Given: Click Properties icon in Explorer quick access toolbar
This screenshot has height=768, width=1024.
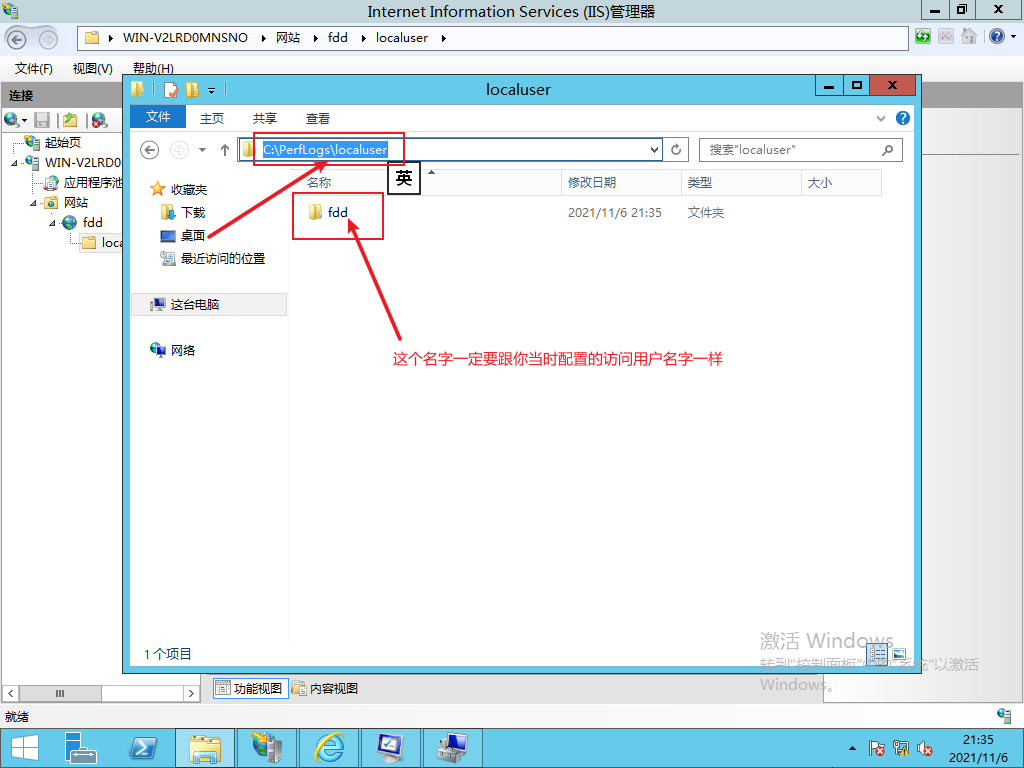Looking at the screenshot, I should [171, 89].
